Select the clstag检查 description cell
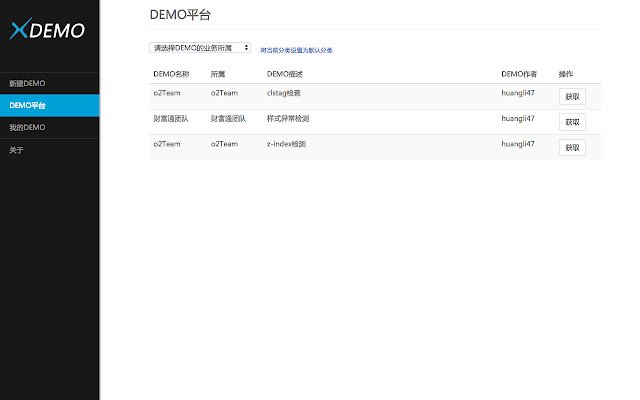 click(x=284, y=93)
